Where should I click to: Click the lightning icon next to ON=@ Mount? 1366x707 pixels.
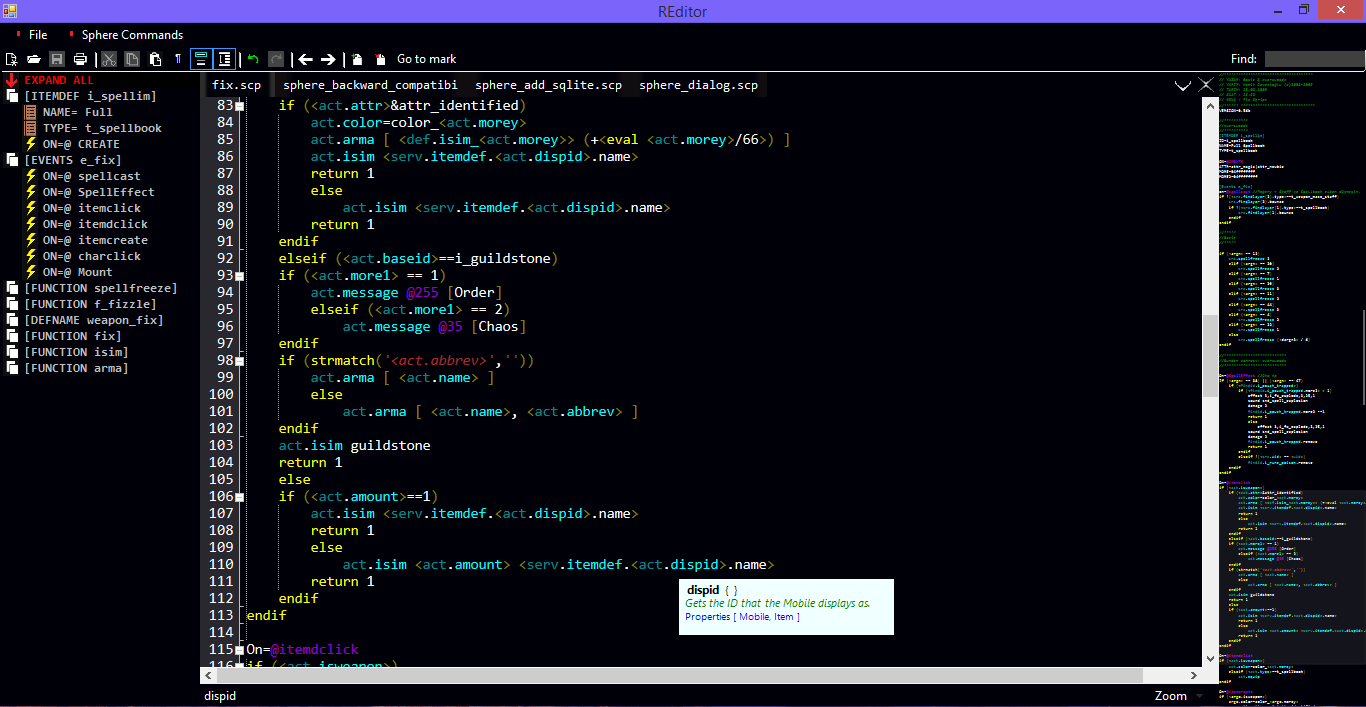[x=31, y=272]
